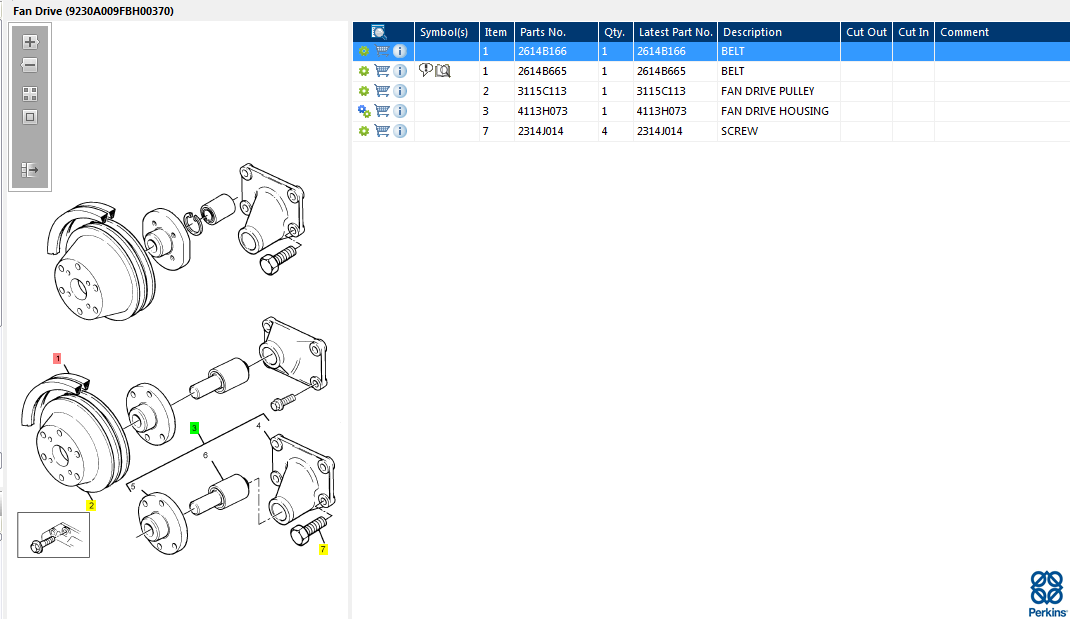Add BELT 2614B665 to cart
The height and width of the screenshot is (619, 1070).
coord(382,71)
